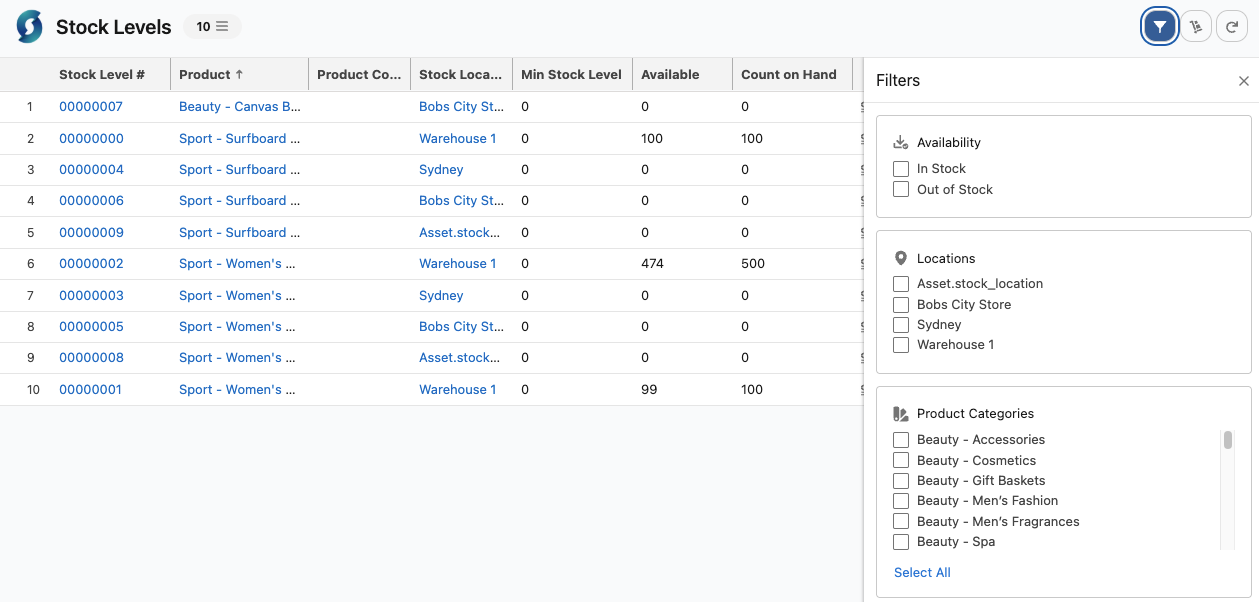Check Beauty - Gift Baskets category

point(901,480)
